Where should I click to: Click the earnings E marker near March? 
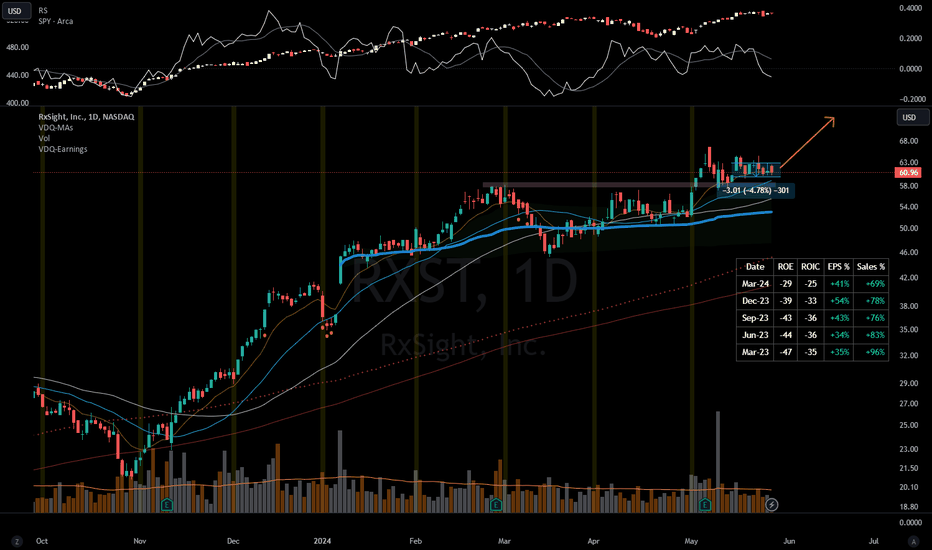[496, 505]
